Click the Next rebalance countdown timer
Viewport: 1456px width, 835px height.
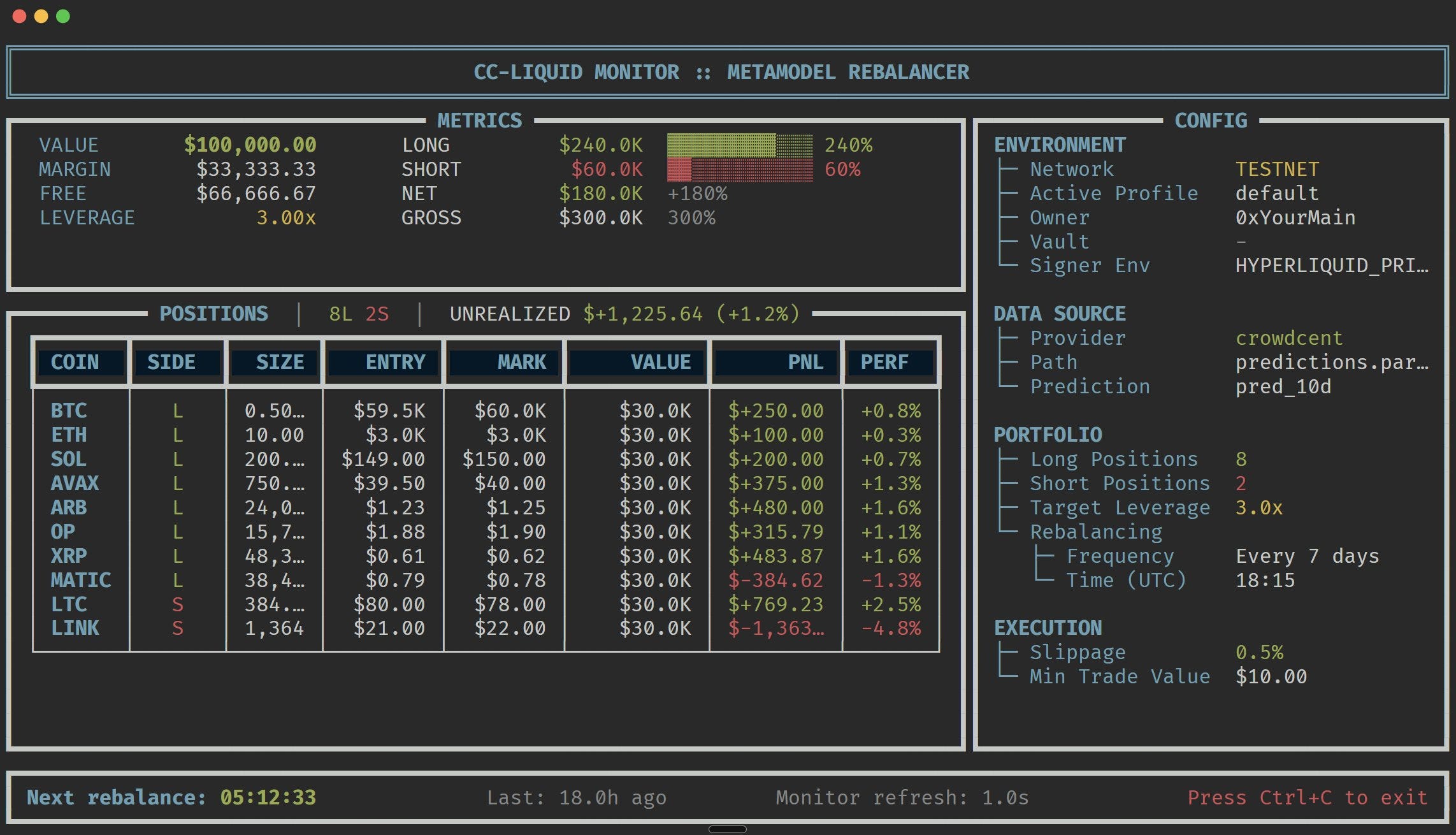pyautogui.click(x=268, y=797)
